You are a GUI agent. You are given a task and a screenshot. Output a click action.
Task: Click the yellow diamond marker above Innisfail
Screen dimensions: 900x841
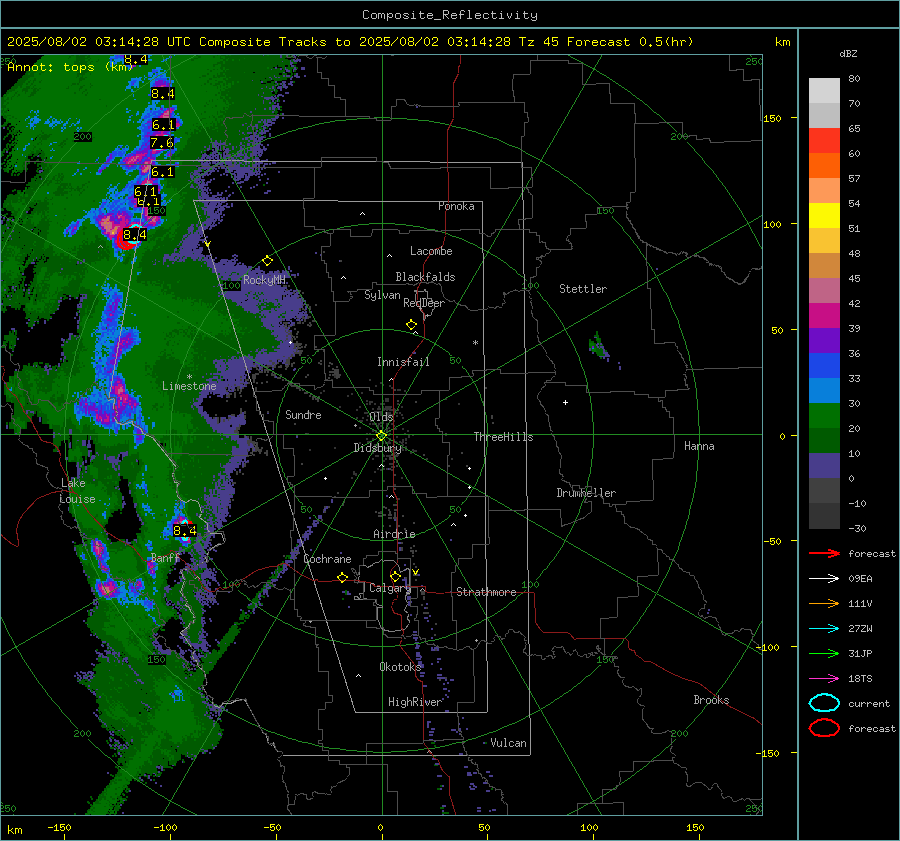coord(412,325)
